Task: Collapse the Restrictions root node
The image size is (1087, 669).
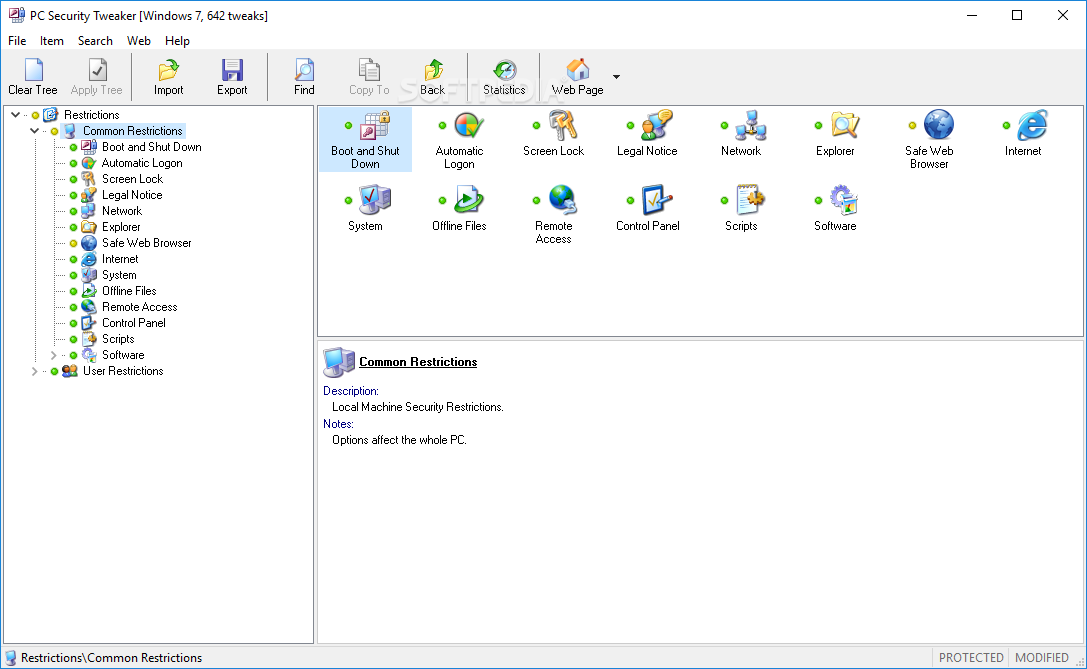Action: pyautogui.click(x=15, y=115)
